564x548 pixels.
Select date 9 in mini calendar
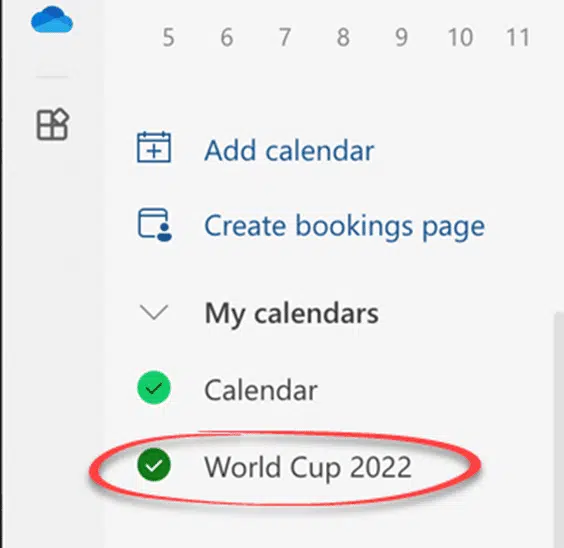point(402,37)
